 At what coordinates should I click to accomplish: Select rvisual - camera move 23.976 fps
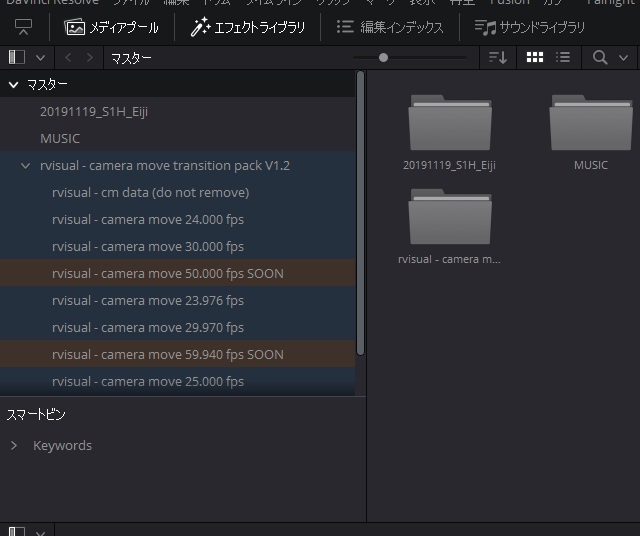click(x=178, y=300)
